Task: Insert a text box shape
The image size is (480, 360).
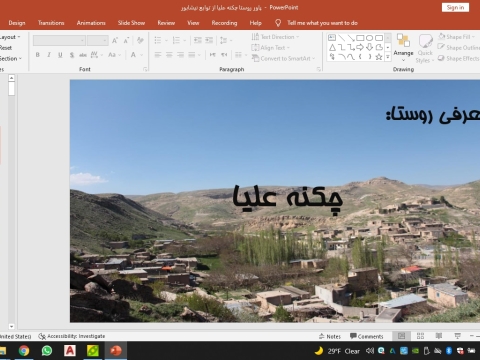Action: (332, 38)
